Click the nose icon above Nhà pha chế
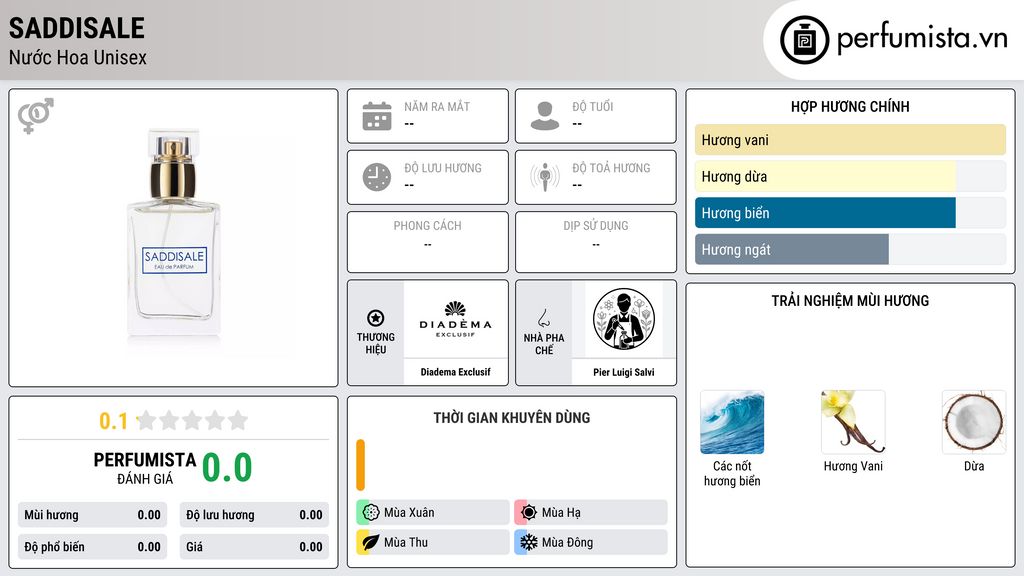Screen dimensions: 1024x576 (543, 318)
